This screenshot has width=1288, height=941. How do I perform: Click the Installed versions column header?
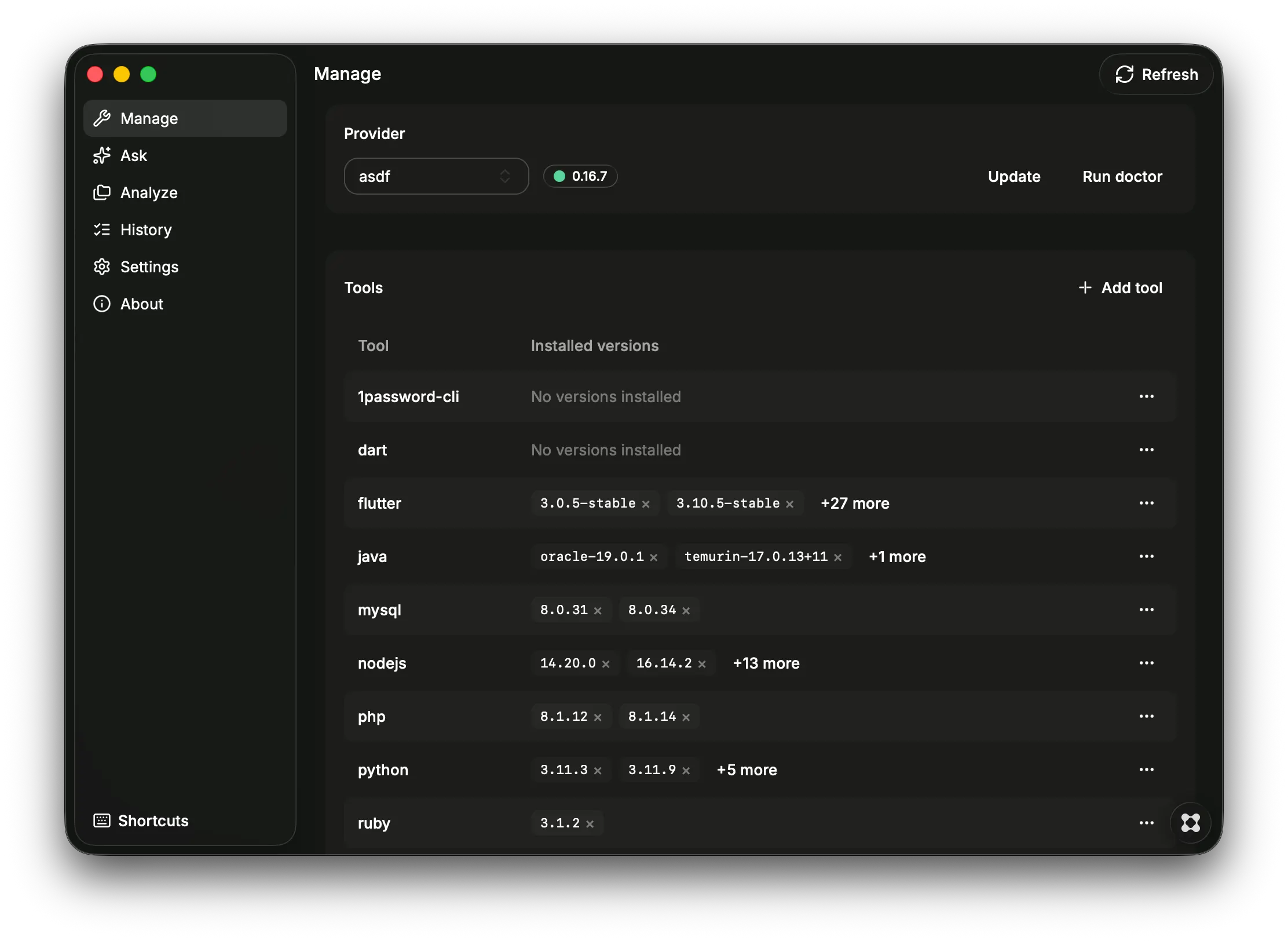coord(595,345)
